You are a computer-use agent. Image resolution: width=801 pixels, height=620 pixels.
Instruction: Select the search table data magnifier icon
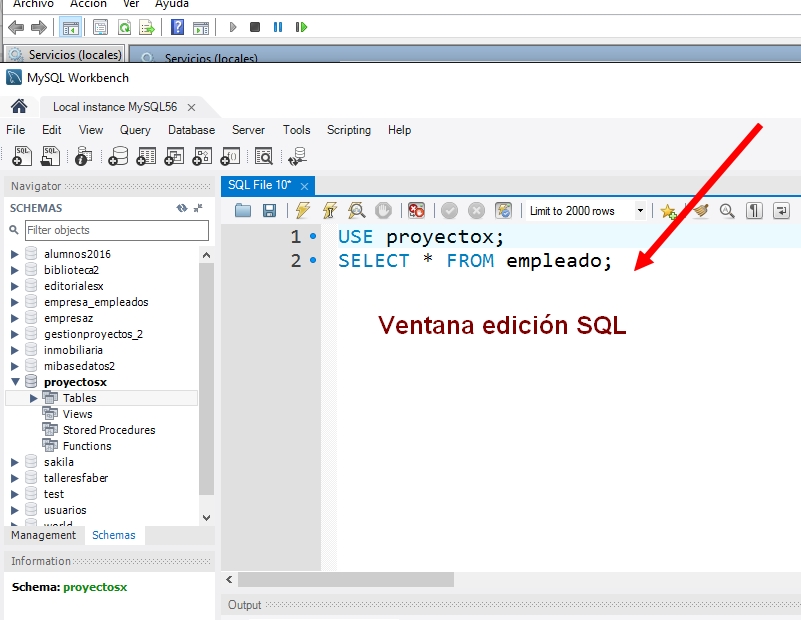(x=264, y=156)
